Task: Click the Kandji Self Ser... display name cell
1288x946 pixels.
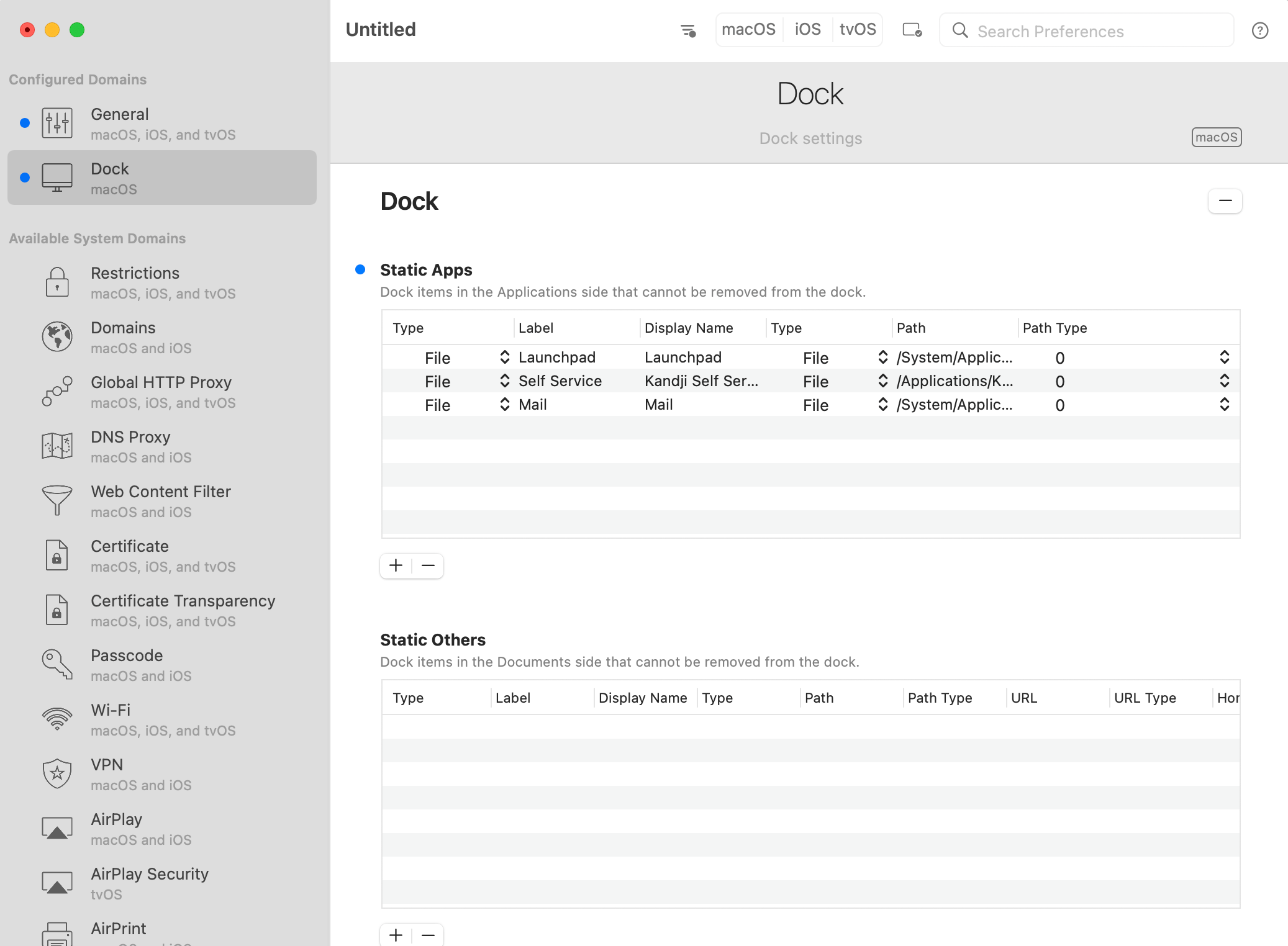Action: tap(701, 381)
